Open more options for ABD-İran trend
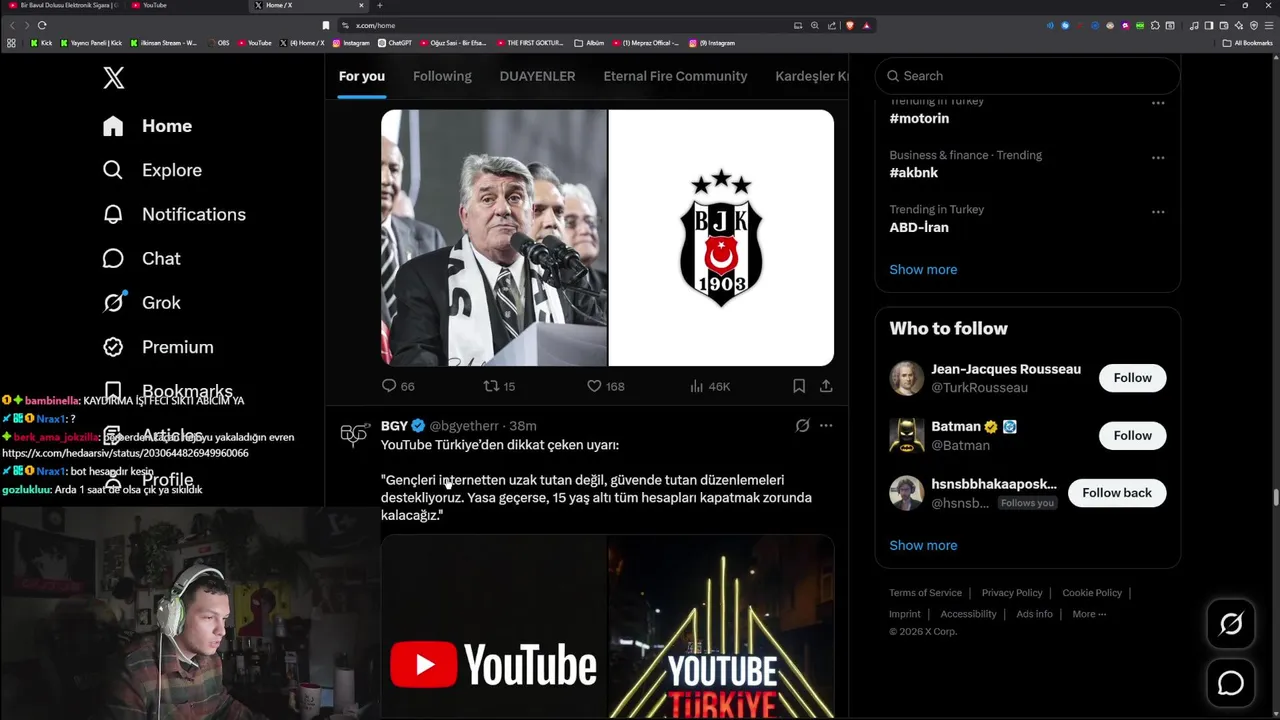This screenshot has width=1280, height=720. click(x=1158, y=212)
